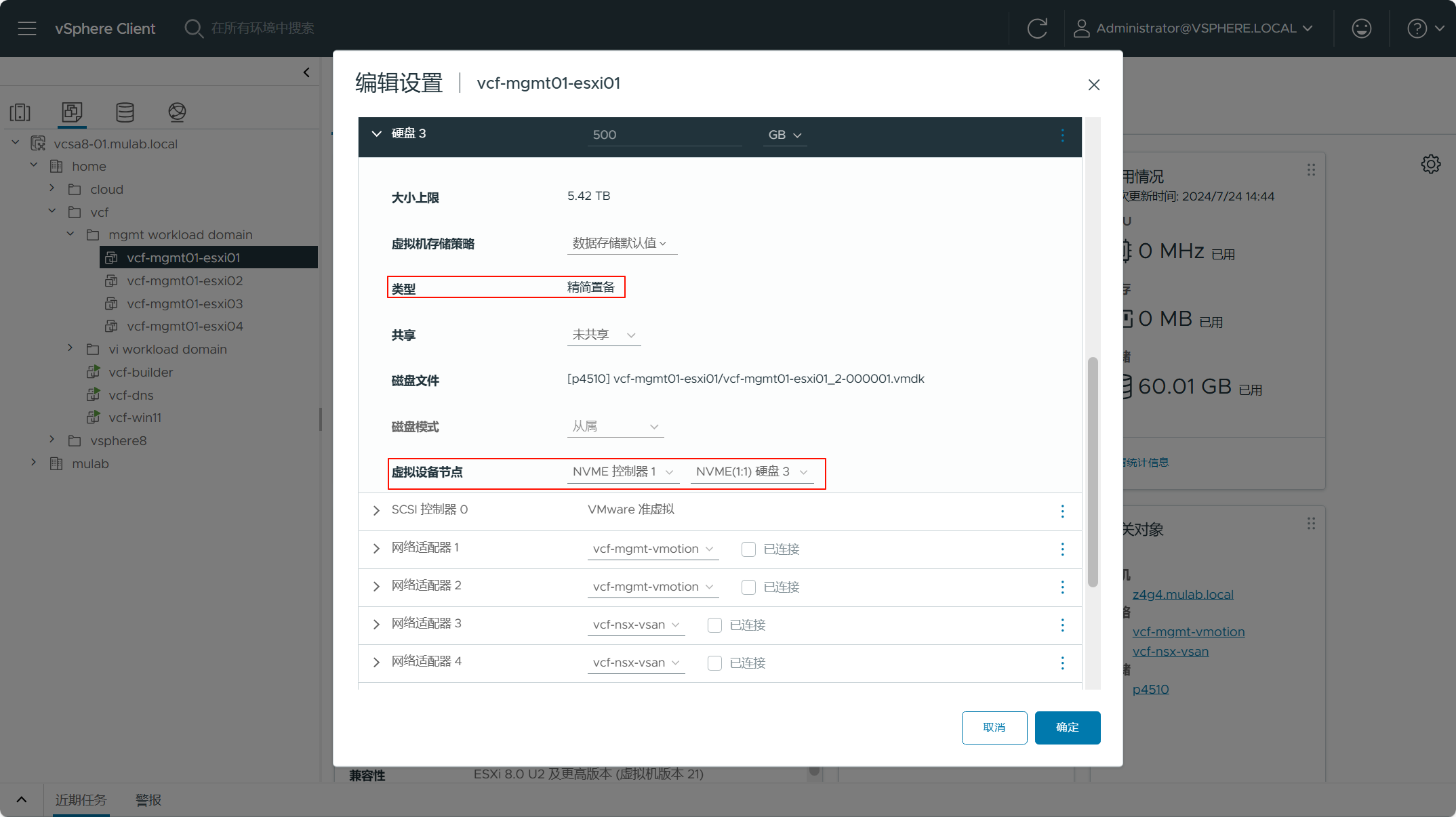Open the z4g4.mulab.local host link

tap(1183, 594)
